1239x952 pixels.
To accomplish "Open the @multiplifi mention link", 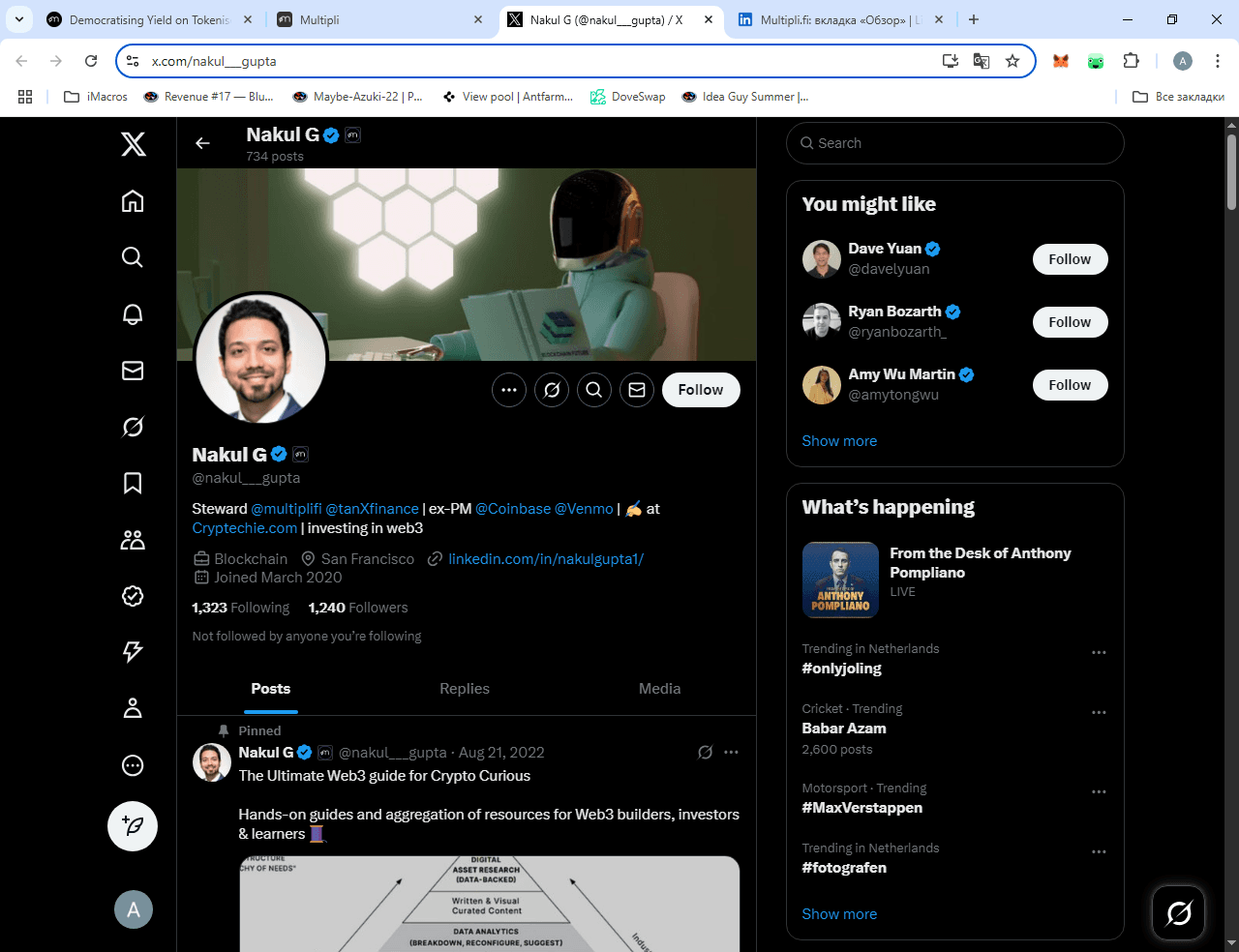I will [x=287, y=509].
